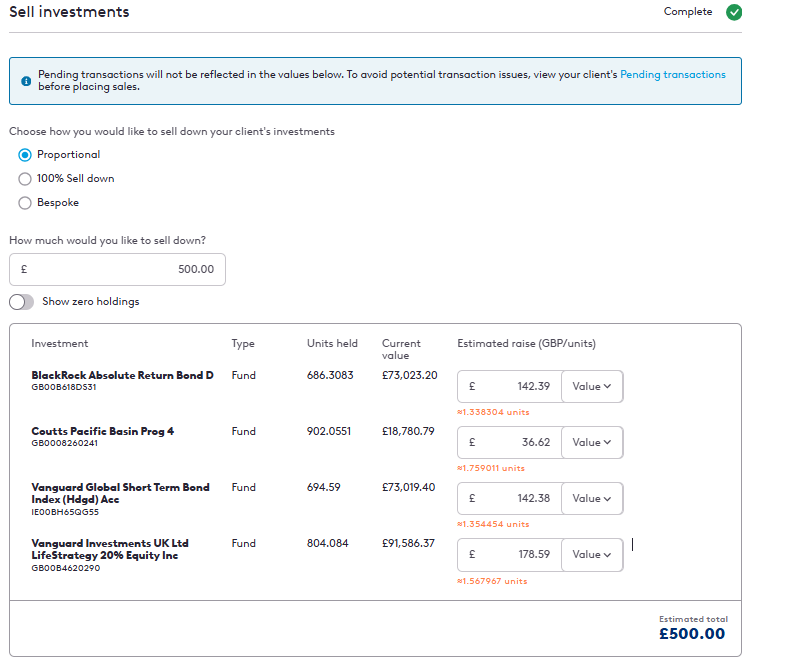The width and height of the screenshot is (812, 669).
Task: Open the Pending transactions link
Action: 672,75
